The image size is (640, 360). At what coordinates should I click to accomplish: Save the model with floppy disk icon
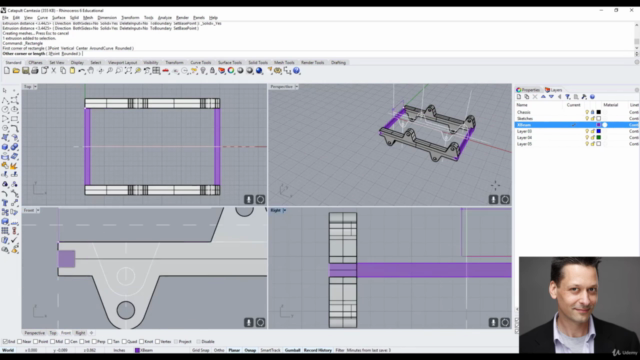(x=25, y=71)
